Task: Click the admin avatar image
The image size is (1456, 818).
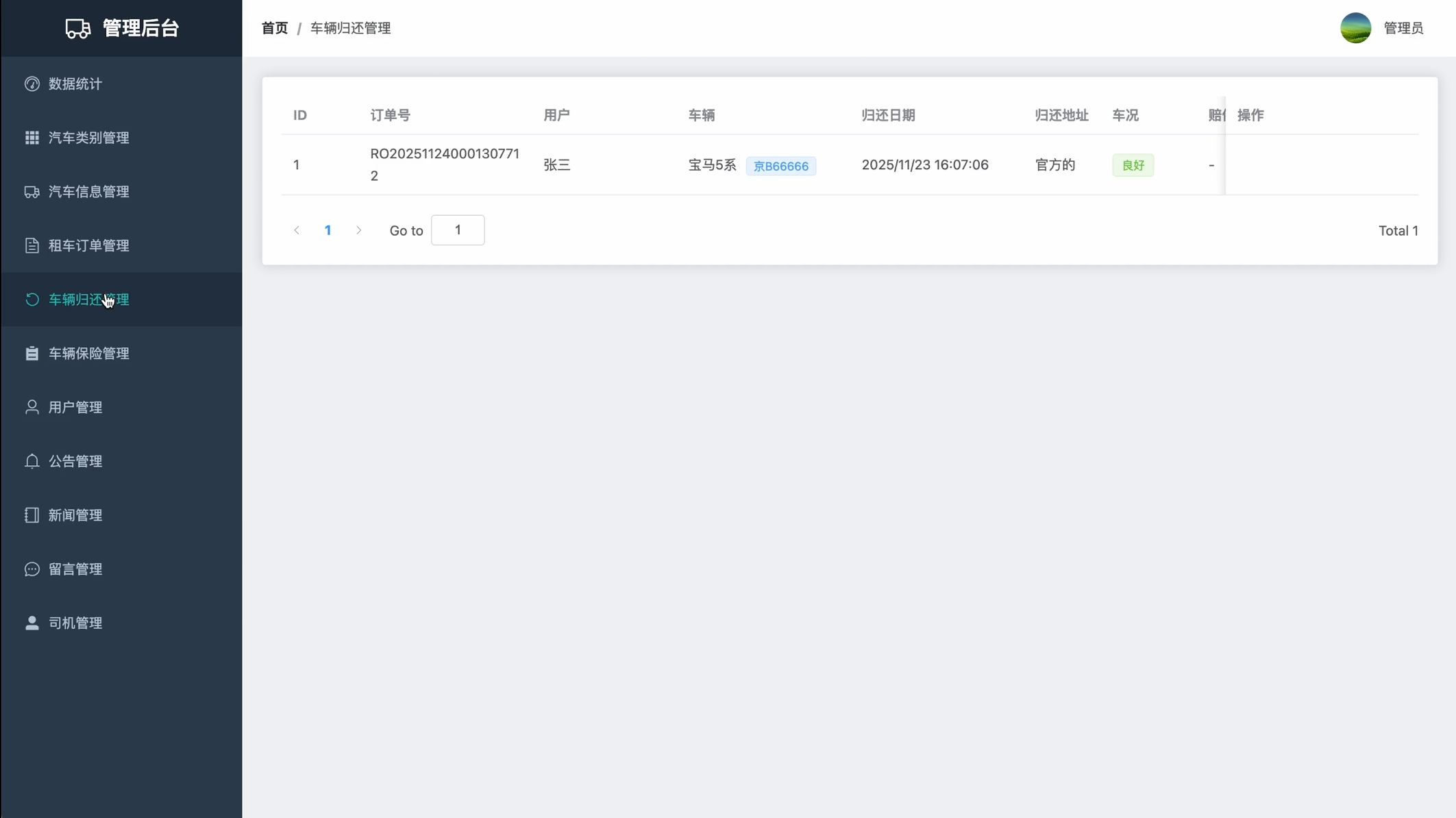Action: pos(1355,28)
